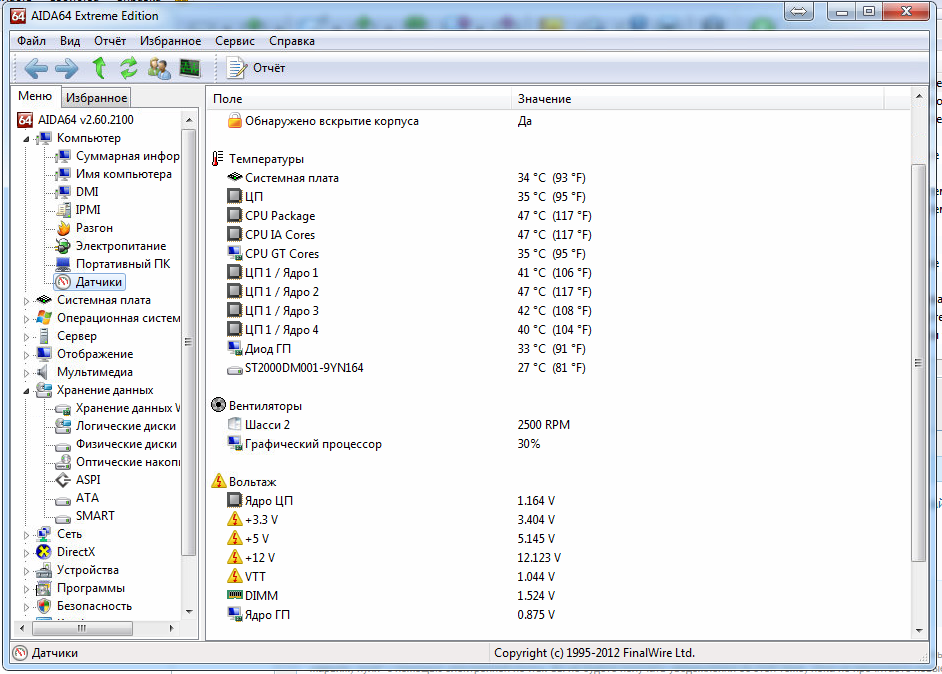Screen dimensions: 942x674
Task: Expand the Безопасность branch
Action: click(x=26, y=607)
